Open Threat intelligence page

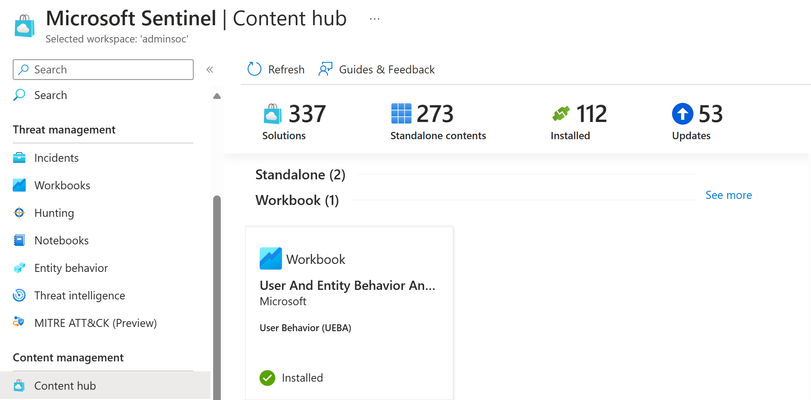tap(80, 295)
